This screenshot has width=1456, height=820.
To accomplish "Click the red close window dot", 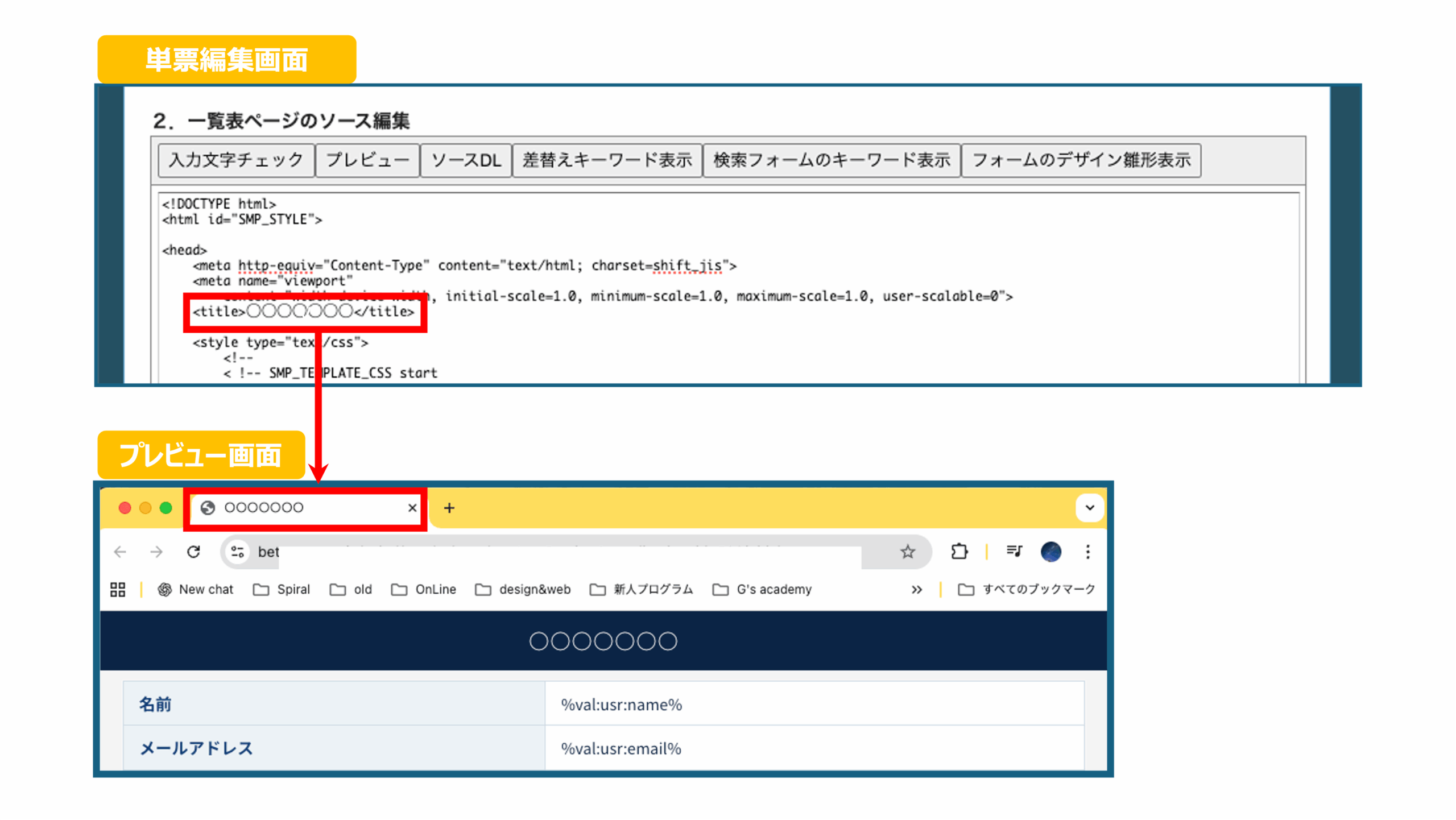I will [x=125, y=508].
